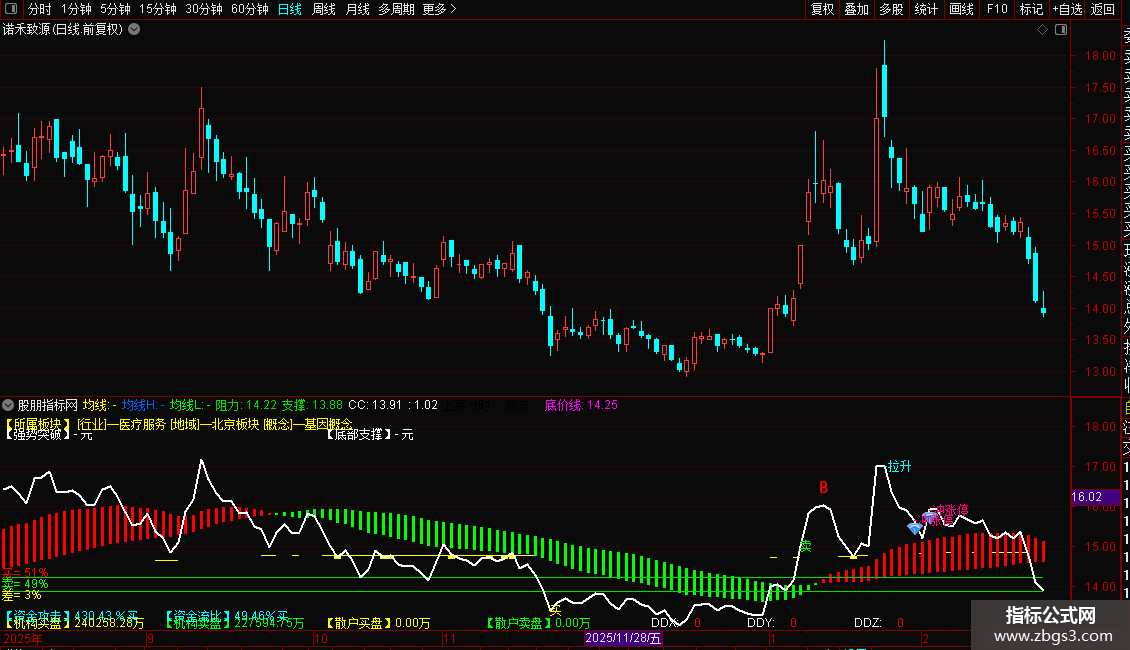Click the 18.00 main chart price label

pos(1100,55)
